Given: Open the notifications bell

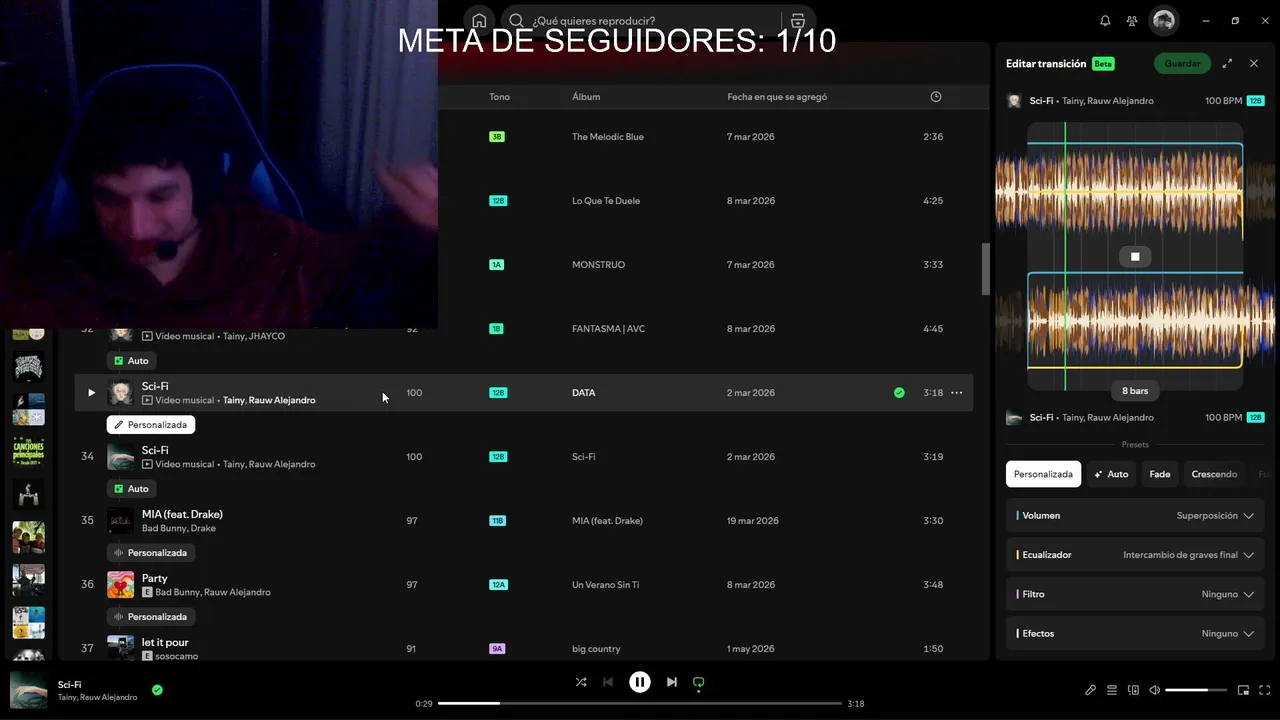Looking at the screenshot, I should (x=1105, y=21).
